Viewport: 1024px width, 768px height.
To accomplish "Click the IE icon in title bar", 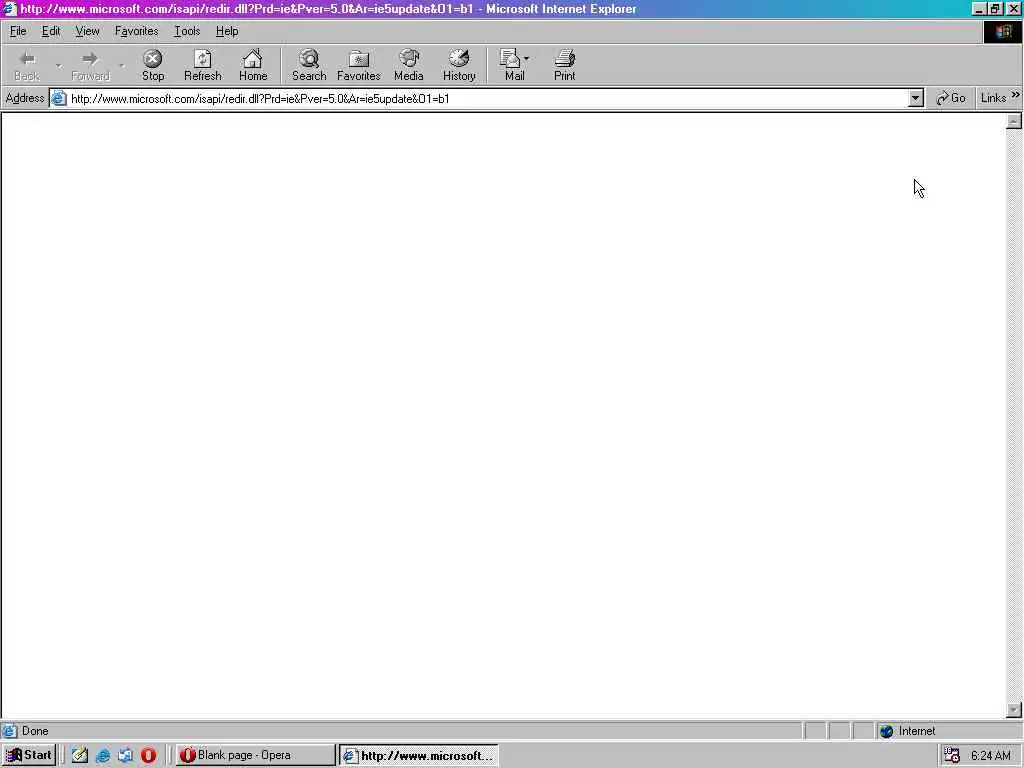I will coord(9,8).
